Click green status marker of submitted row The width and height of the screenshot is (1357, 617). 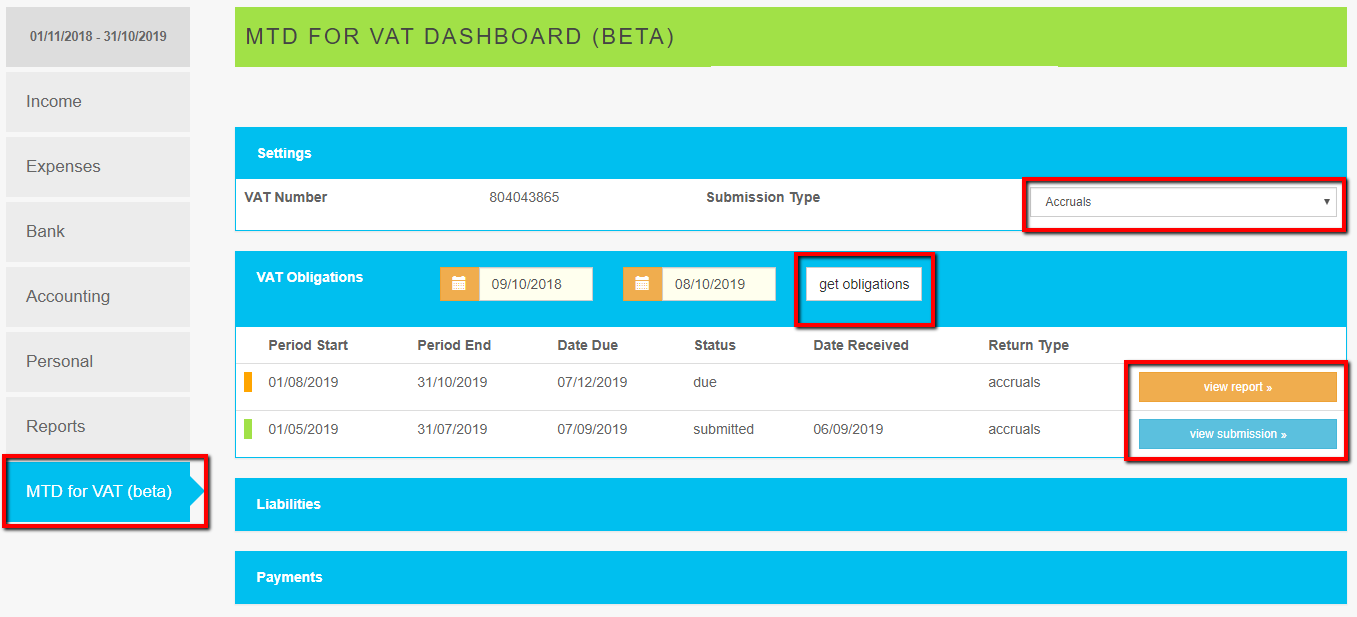coord(248,429)
